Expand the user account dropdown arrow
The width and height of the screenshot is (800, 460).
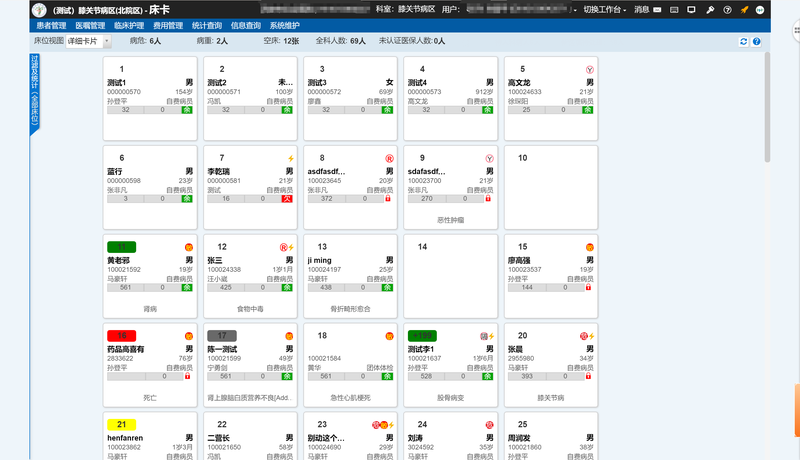pyautogui.click(x=575, y=10)
